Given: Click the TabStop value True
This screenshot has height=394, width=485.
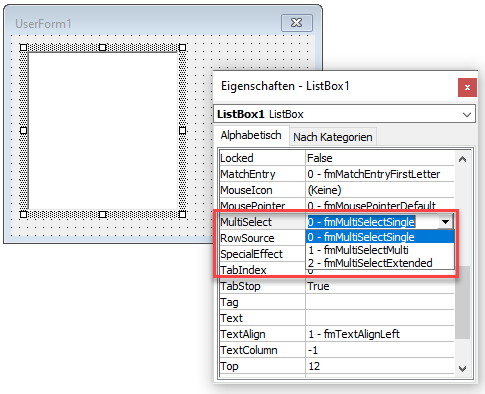Looking at the screenshot, I should tap(318, 286).
